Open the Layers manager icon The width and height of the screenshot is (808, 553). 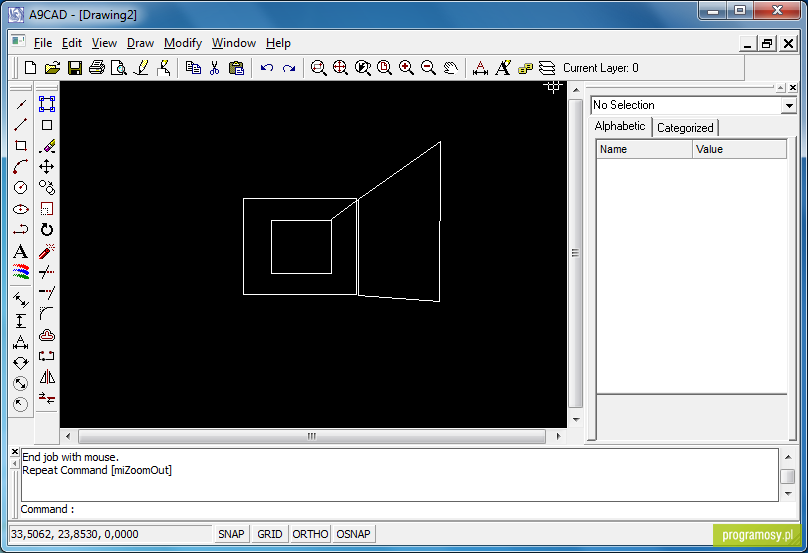click(x=547, y=68)
